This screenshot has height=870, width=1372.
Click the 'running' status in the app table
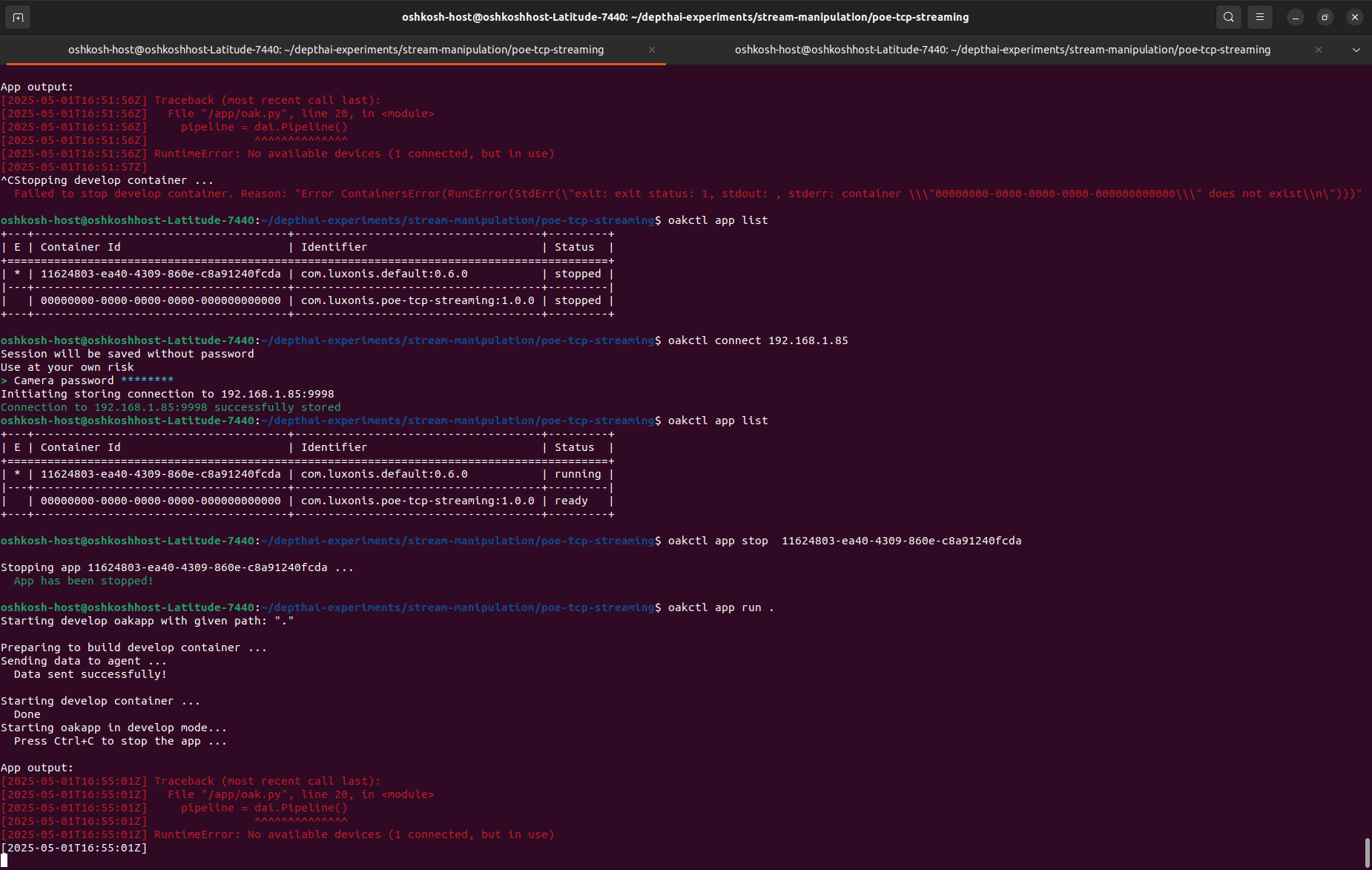coord(577,474)
